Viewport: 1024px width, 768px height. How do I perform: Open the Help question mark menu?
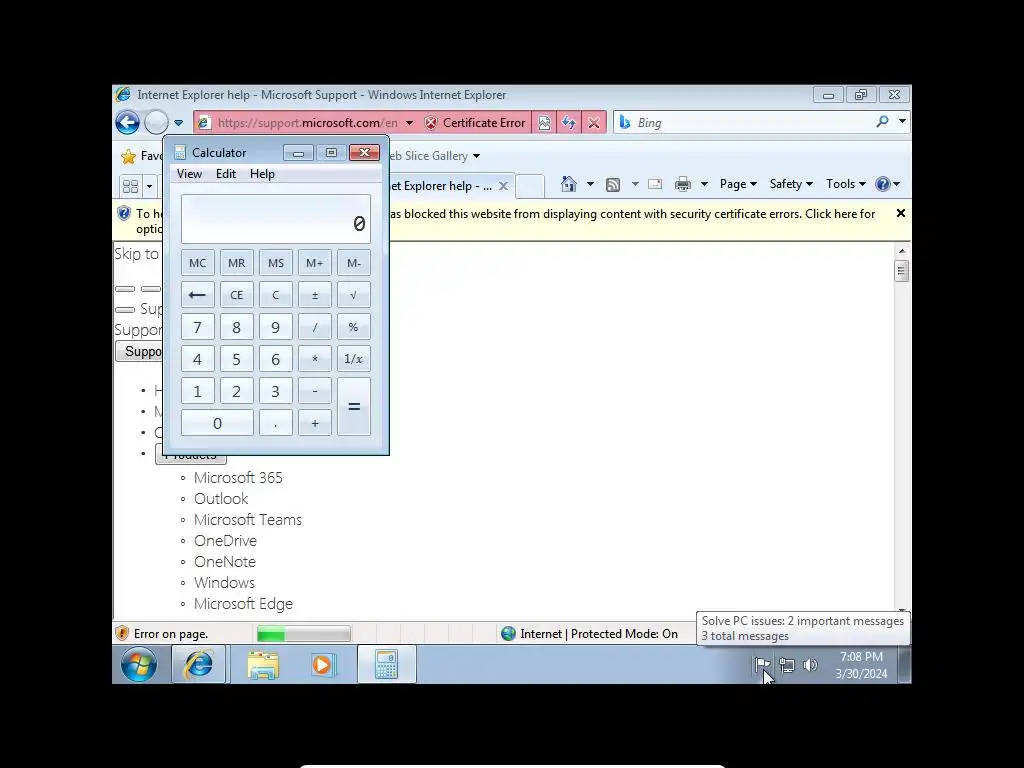(888, 184)
